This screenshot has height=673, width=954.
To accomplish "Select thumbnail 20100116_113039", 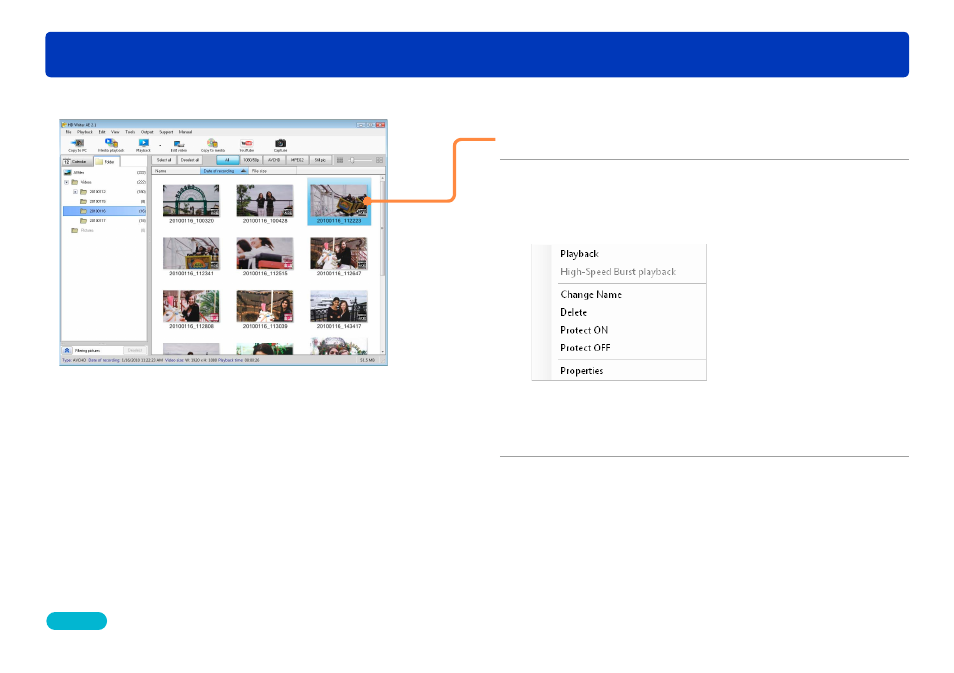I will (x=265, y=309).
